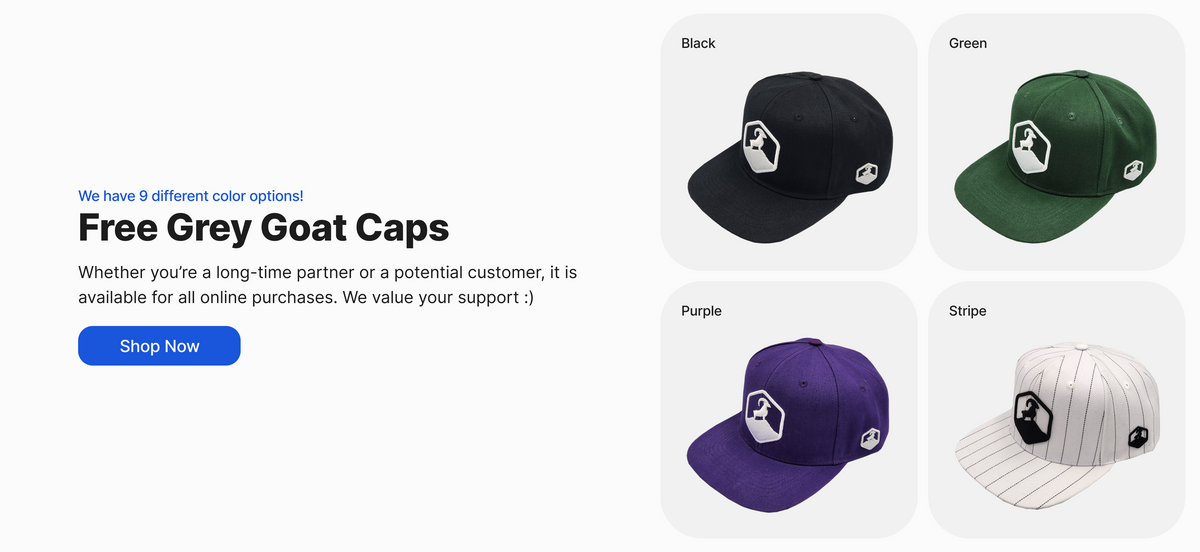Click the "Purple" color label
Image resolution: width=1200 pixels, height=552 pixels.
[x=701, y=311]
